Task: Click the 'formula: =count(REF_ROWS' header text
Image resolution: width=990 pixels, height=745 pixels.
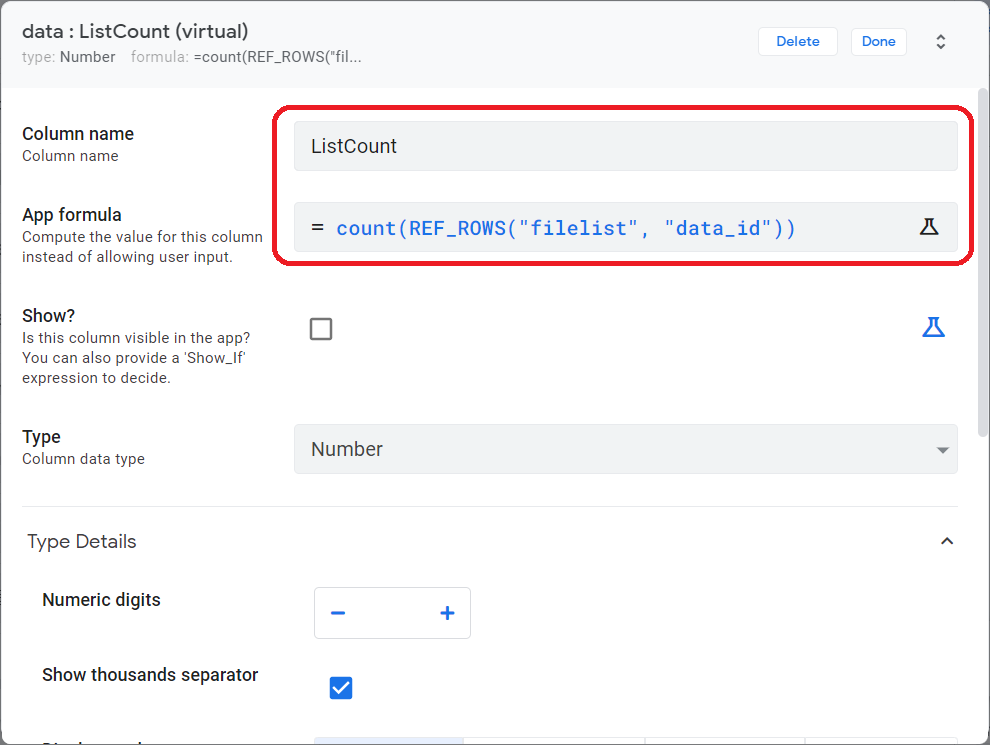Action: 246,57
